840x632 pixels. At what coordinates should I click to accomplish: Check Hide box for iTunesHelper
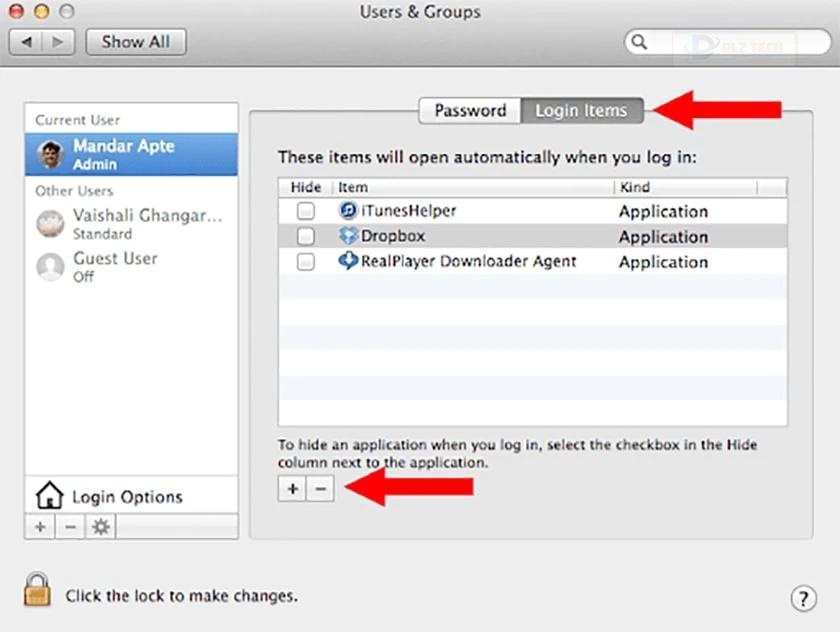[x=306, y=210]
